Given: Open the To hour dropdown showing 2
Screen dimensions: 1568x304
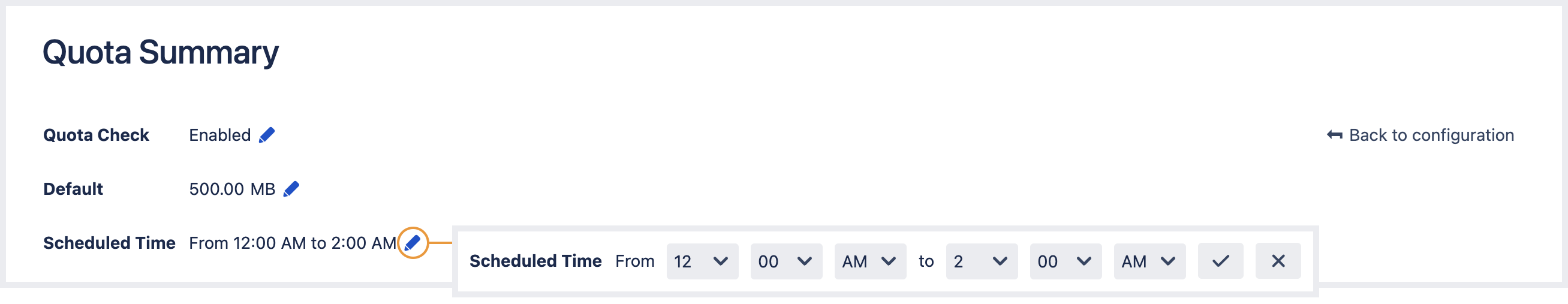Looking at the screenshot, I should [981, 261].
